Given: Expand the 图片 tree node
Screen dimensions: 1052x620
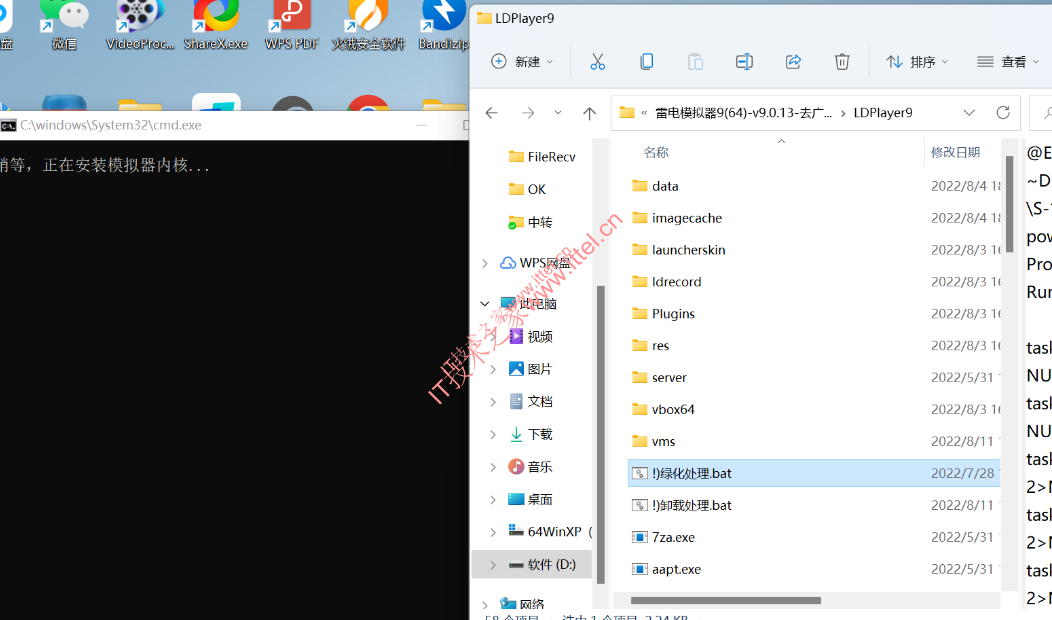Looking at the screenshot, I should click(x=493, y=369).
